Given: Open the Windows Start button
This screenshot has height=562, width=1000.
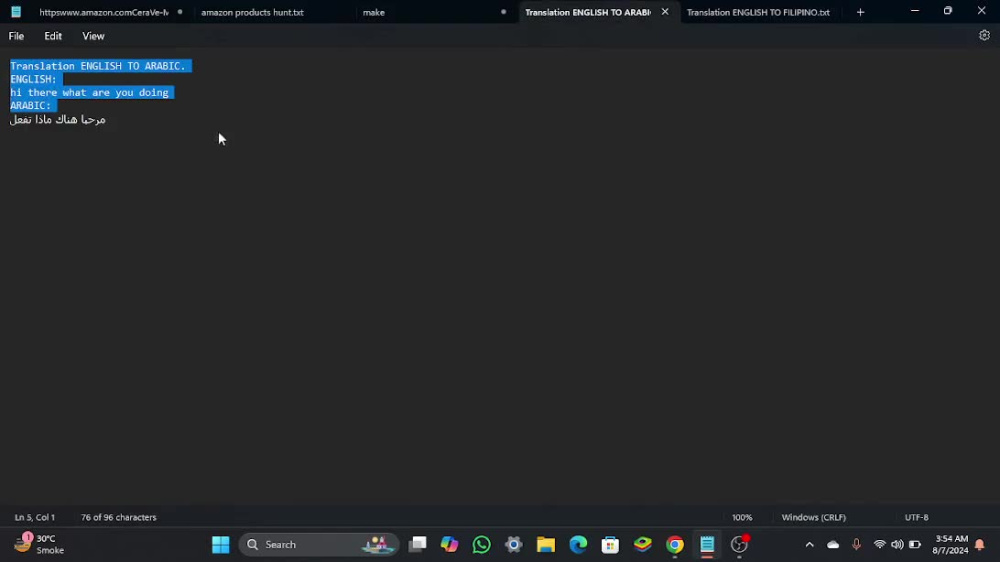Looking at the screenshot, I should [x=221, y=544].
